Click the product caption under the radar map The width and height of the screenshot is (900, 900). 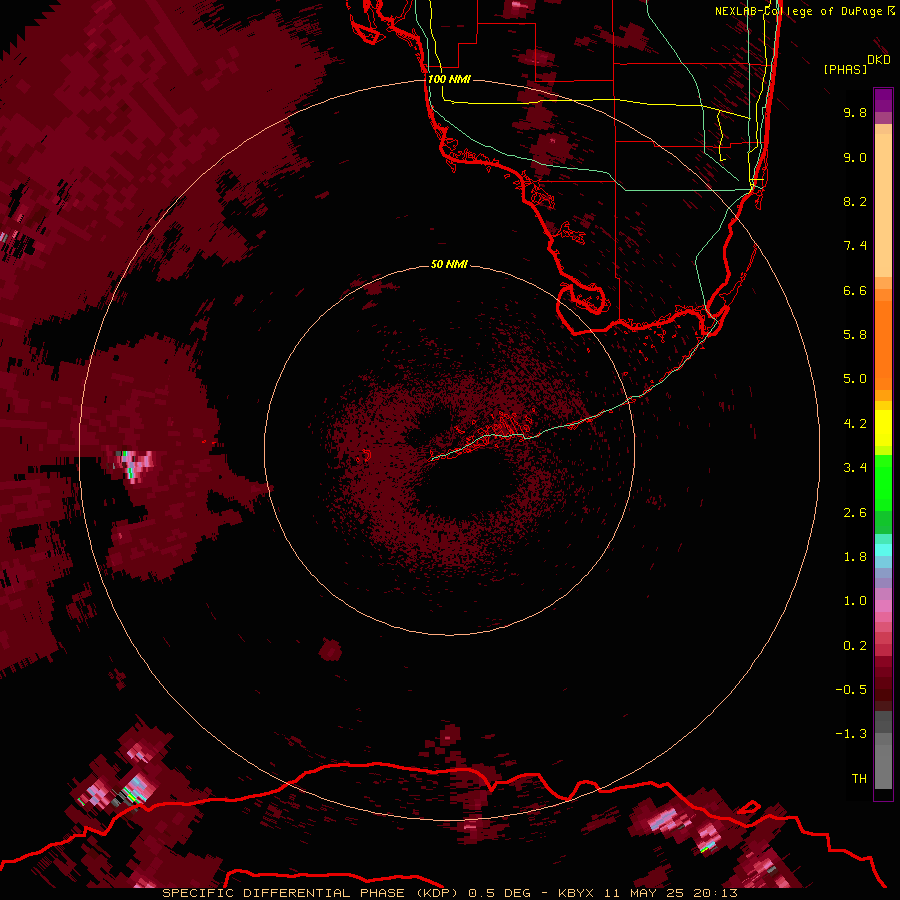click(x=449, y=893)
